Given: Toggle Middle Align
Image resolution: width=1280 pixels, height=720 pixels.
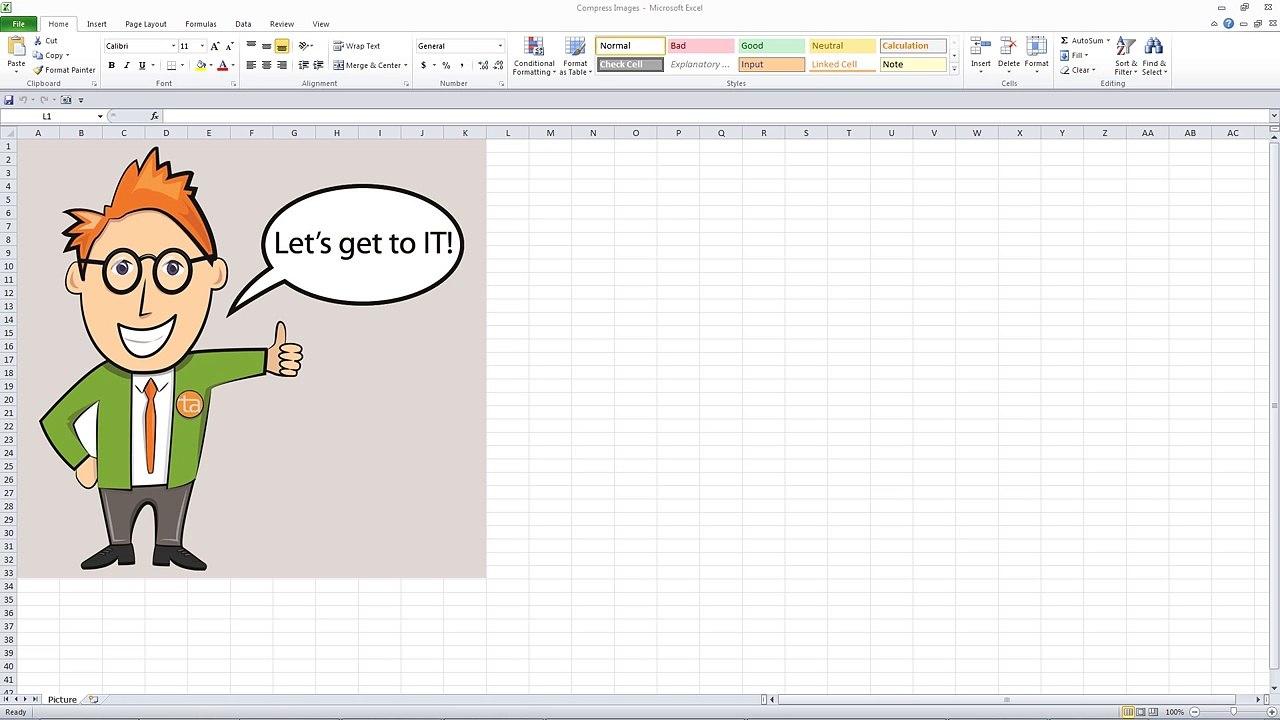Looking at the screenshot, I should click(x=266, y=46).
